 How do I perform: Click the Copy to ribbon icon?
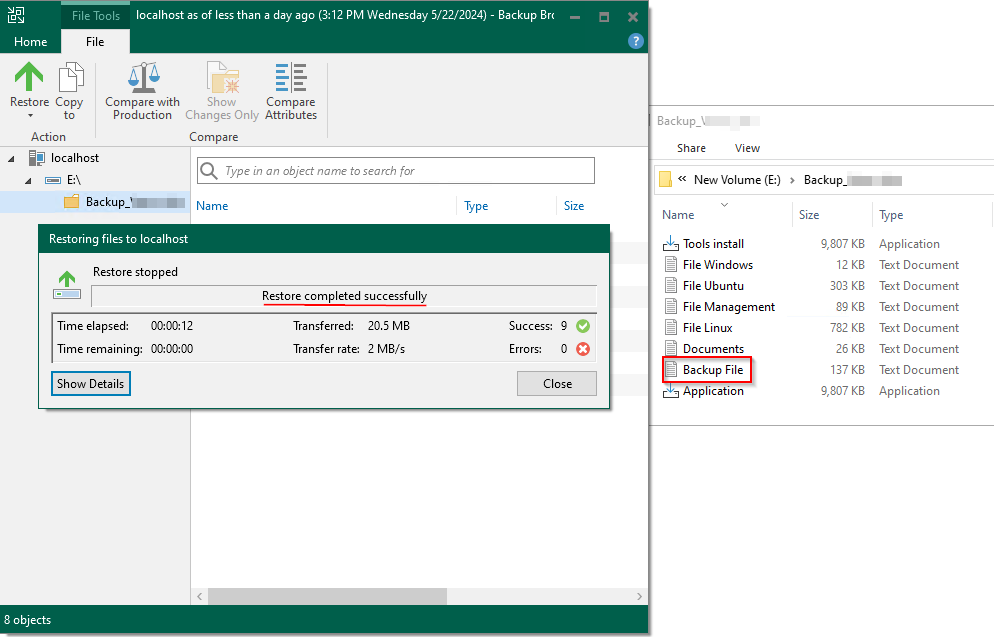click(70, 78)
